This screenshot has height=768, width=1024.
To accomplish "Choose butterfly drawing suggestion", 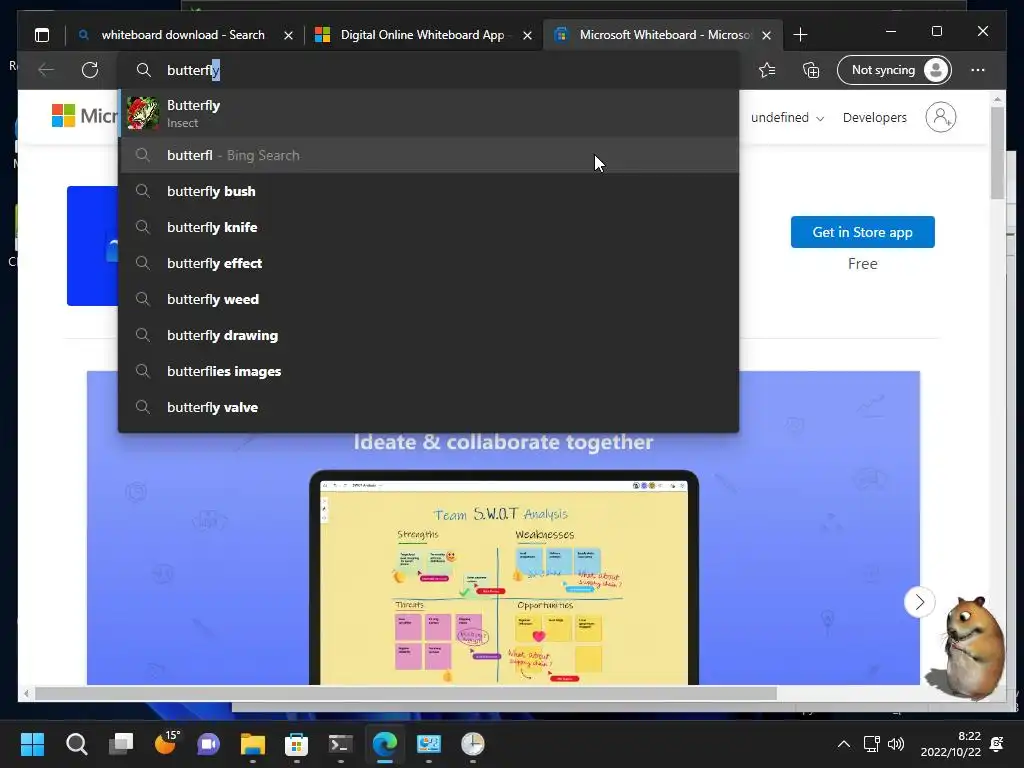I will pyautogui.click(x=428, y=335).
